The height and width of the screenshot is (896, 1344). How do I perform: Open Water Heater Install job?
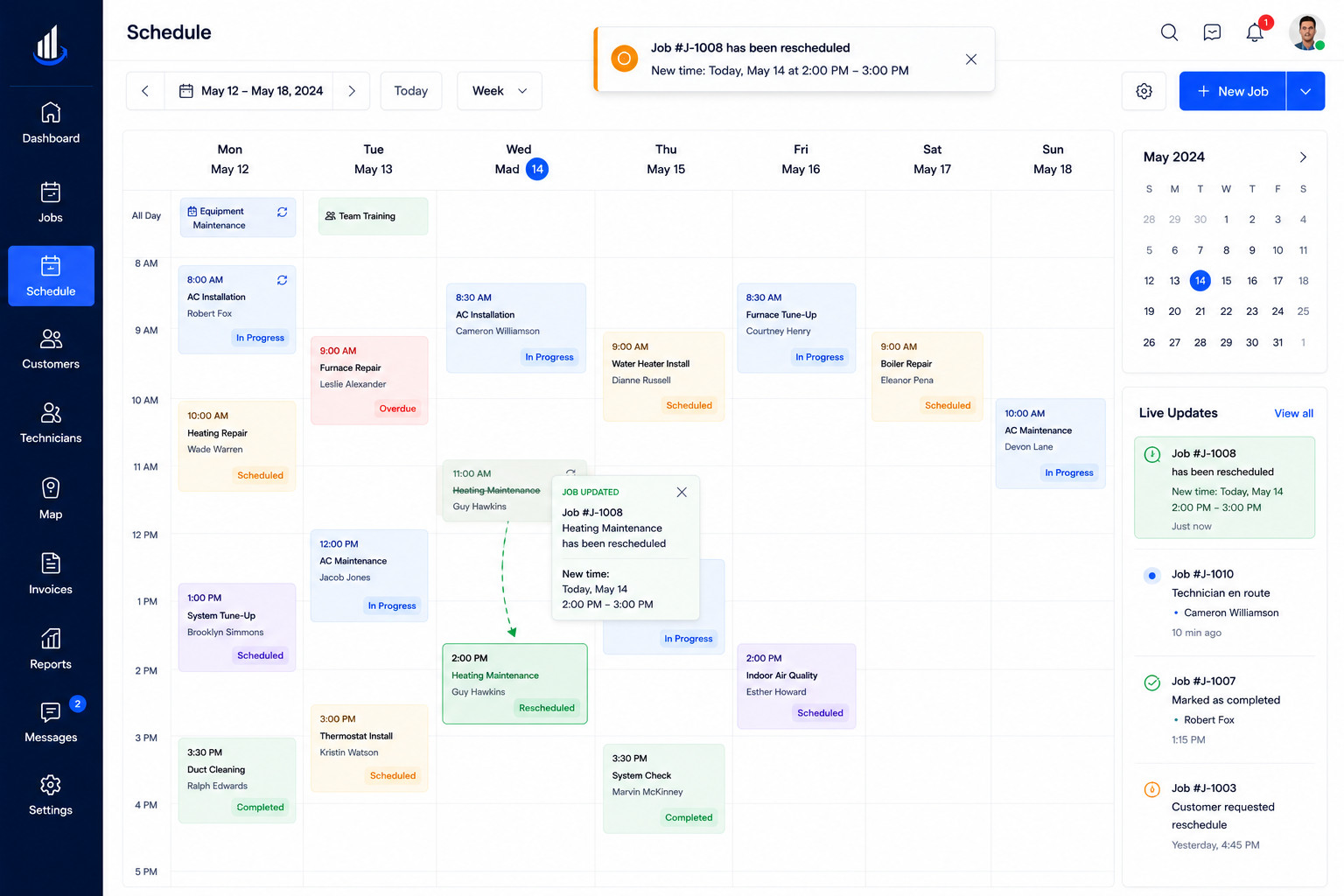click(x=663, y=376)
